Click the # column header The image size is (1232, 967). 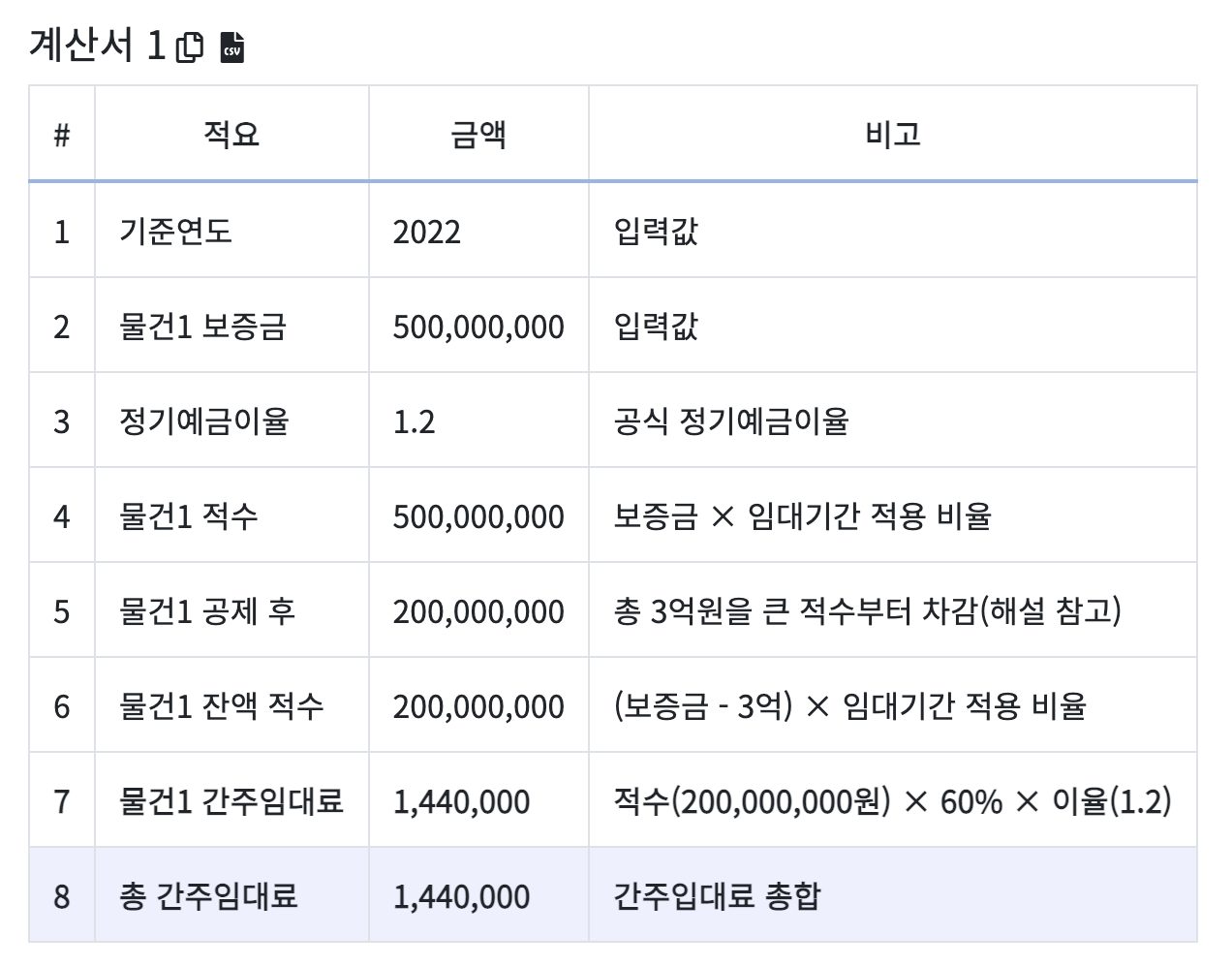(x=62, y=133)
